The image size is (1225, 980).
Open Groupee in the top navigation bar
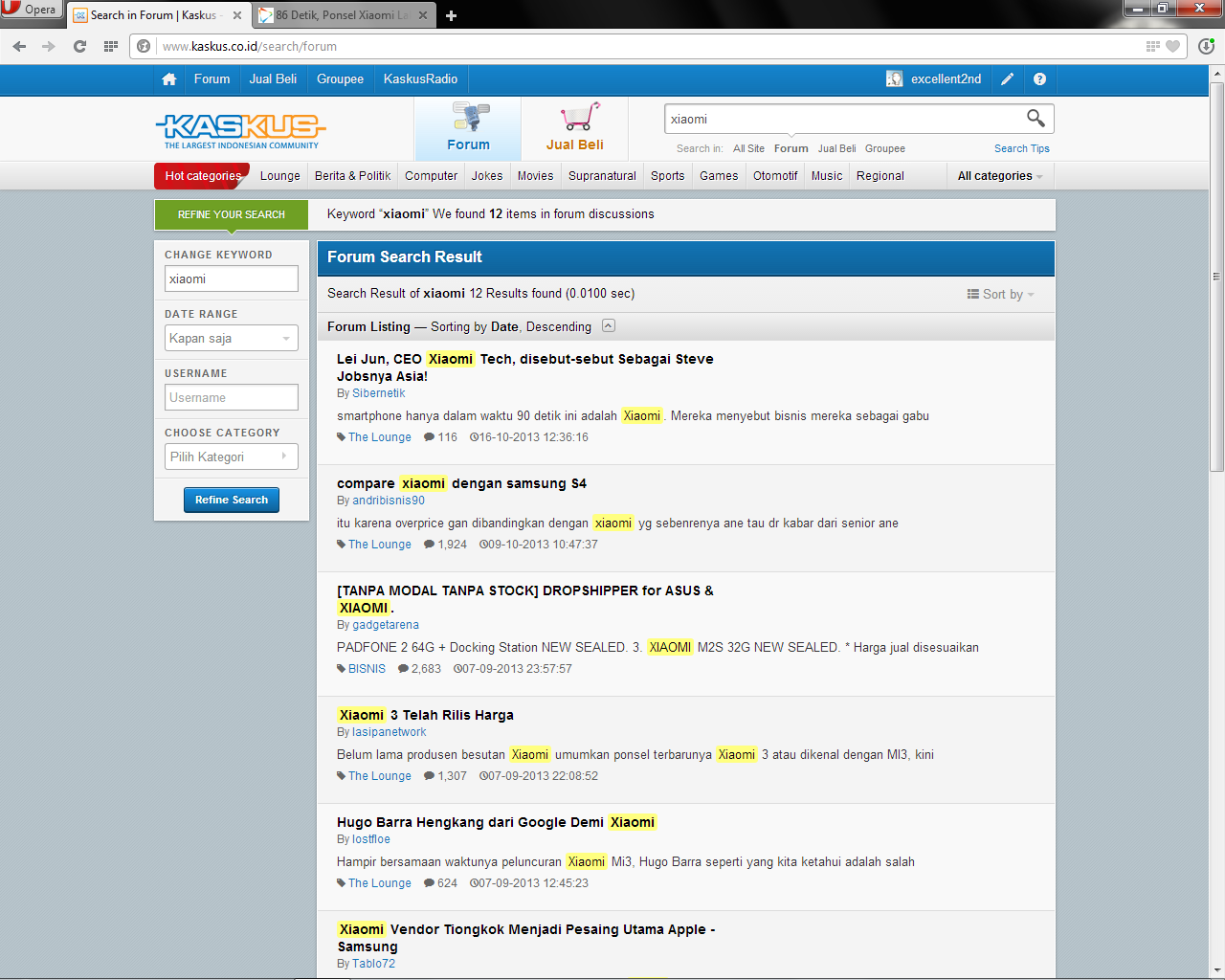tap(340, 79)
